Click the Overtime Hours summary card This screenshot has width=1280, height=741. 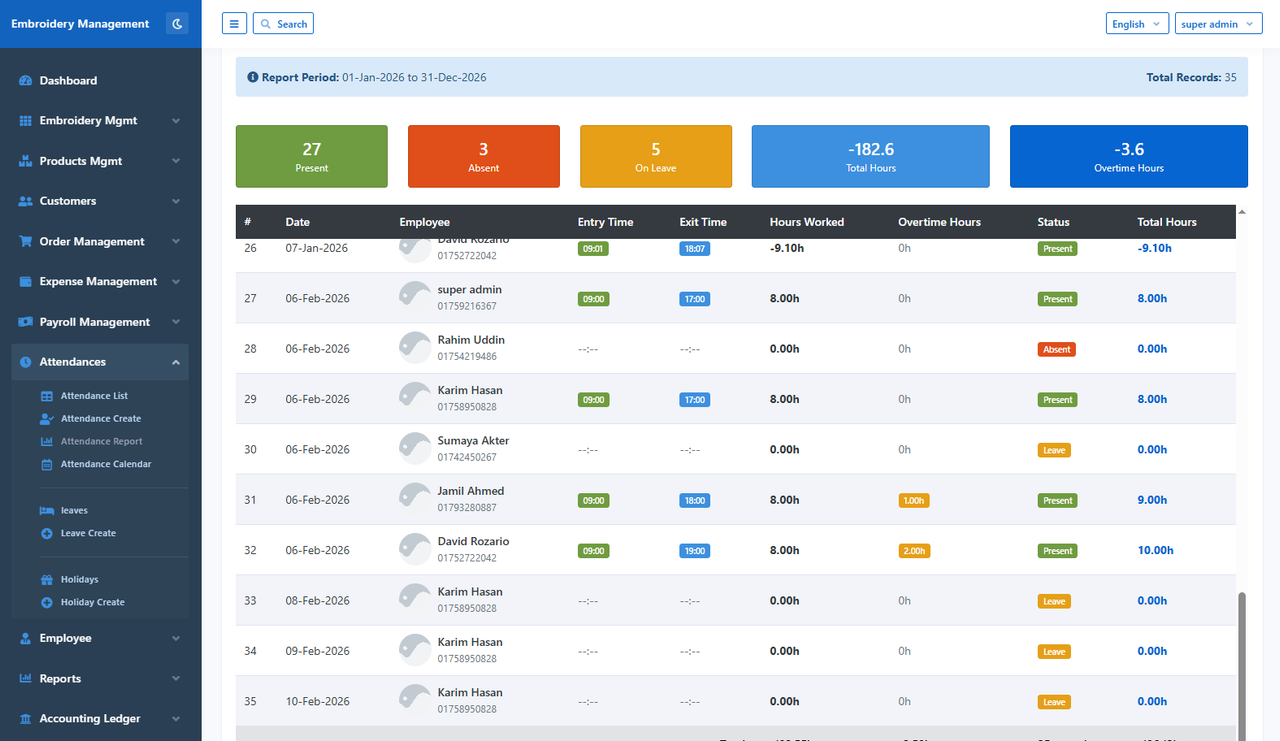click(x=1129, y=156)
